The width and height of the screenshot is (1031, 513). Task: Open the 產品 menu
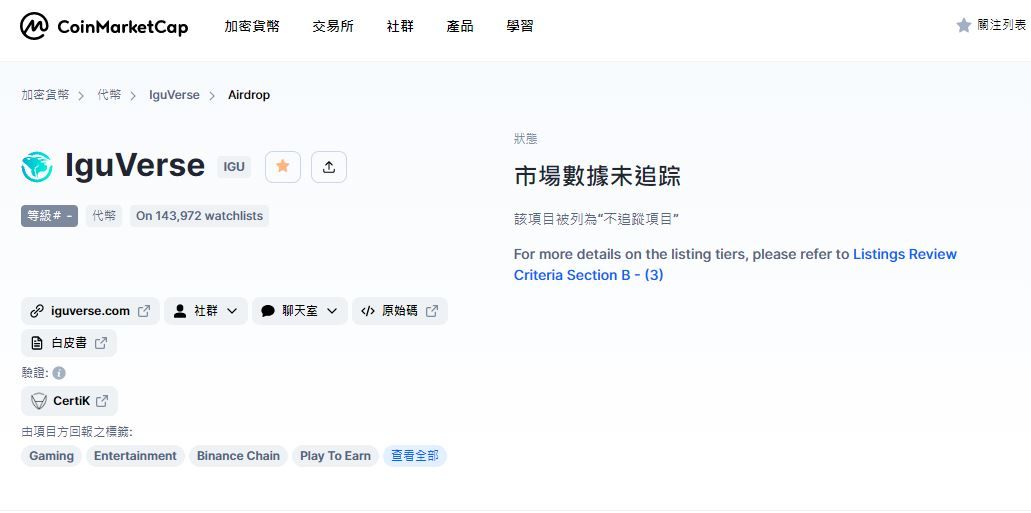[460, 26]
